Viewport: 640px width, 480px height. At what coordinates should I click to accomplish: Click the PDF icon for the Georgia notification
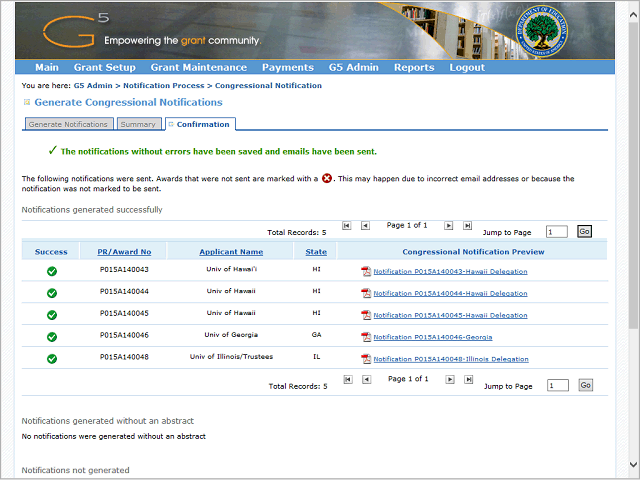tap(366, 337)
